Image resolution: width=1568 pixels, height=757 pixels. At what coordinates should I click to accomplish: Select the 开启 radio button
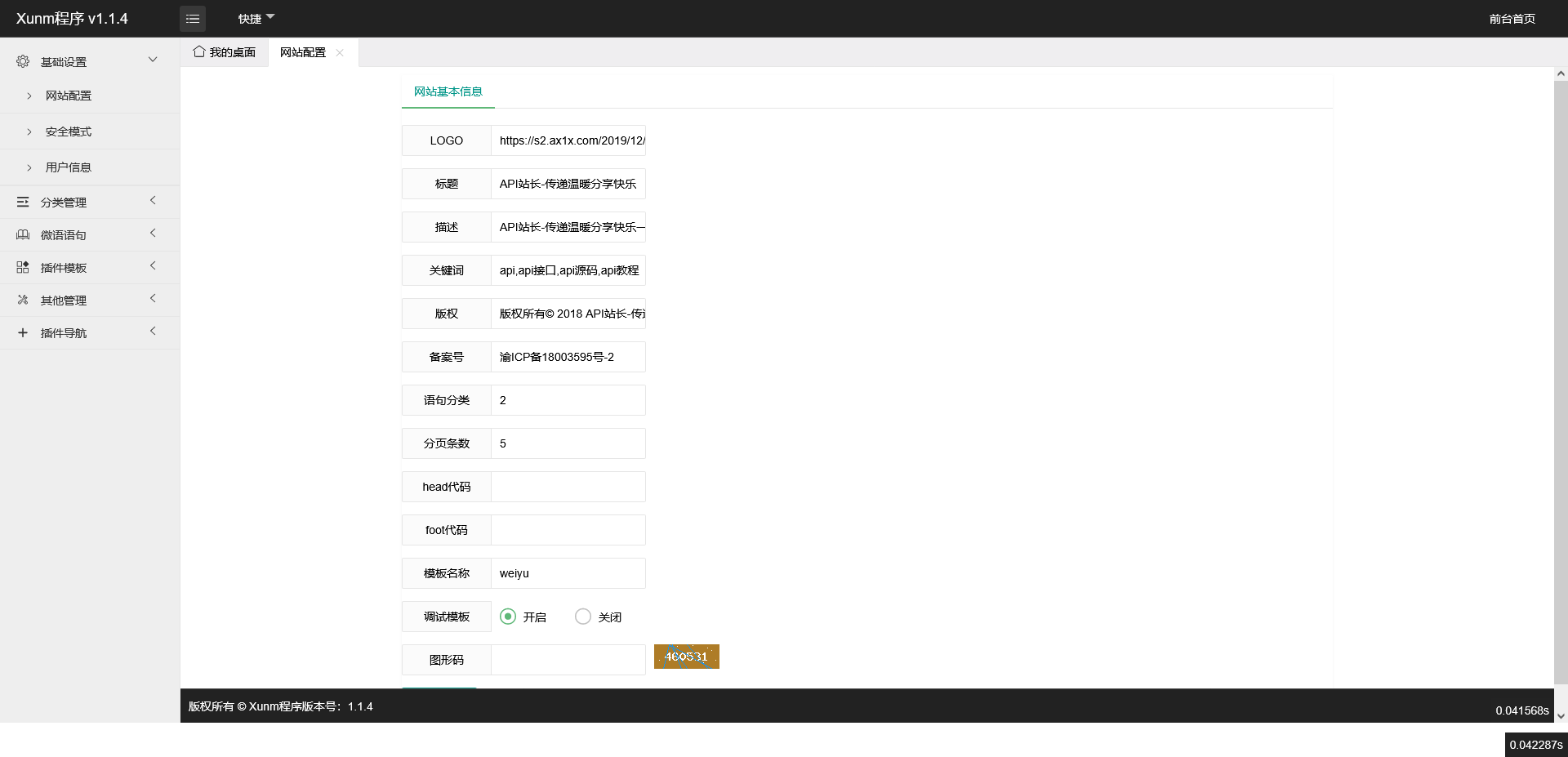pyautogui.click(x=508, y=617)
